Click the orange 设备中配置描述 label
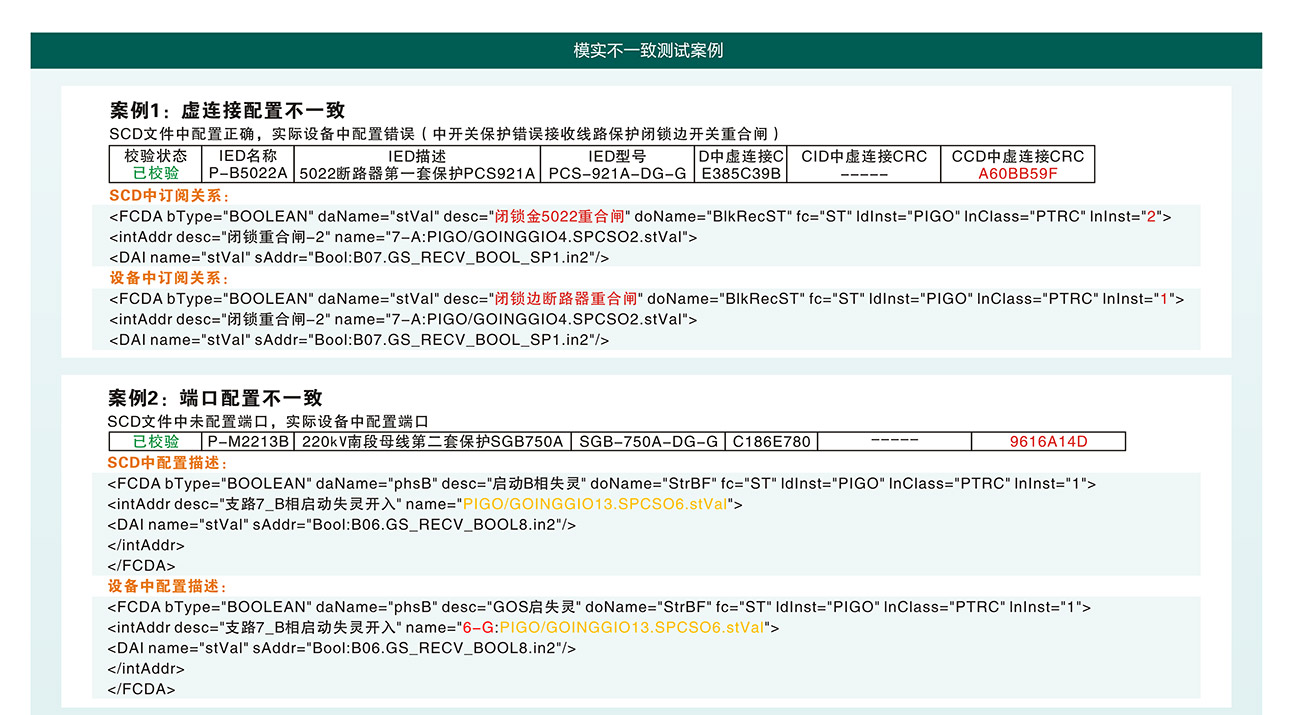1300x715 pixels. [x=168, y=586]
